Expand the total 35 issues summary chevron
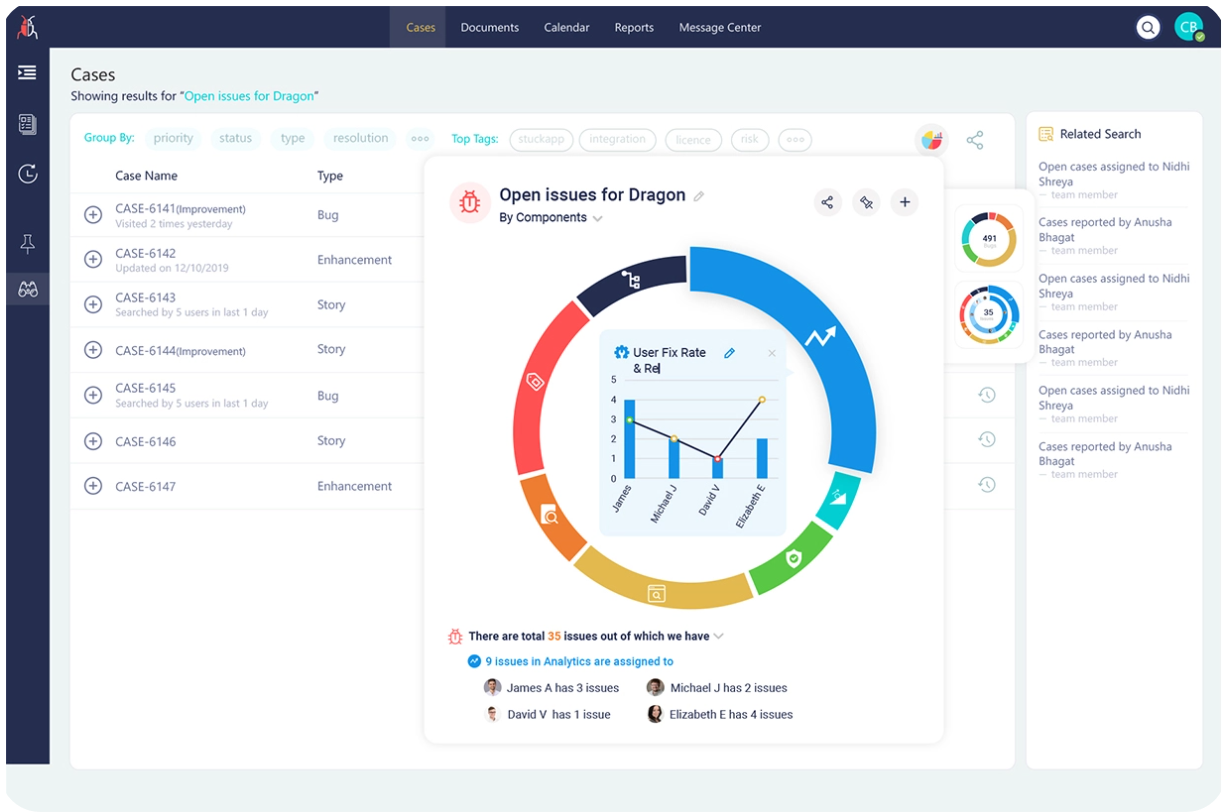This screenshot has height=812, width=1227. click(x=718, y=636)
